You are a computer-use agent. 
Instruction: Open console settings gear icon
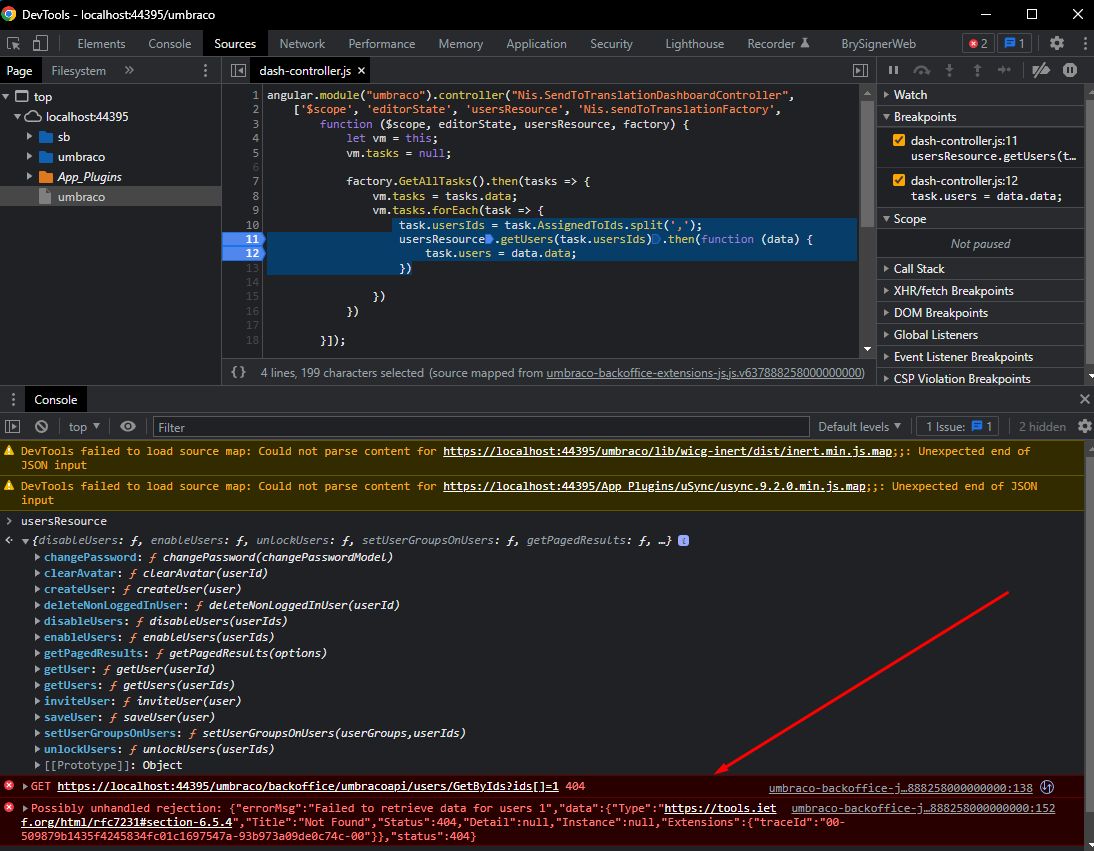point(1084,426)
